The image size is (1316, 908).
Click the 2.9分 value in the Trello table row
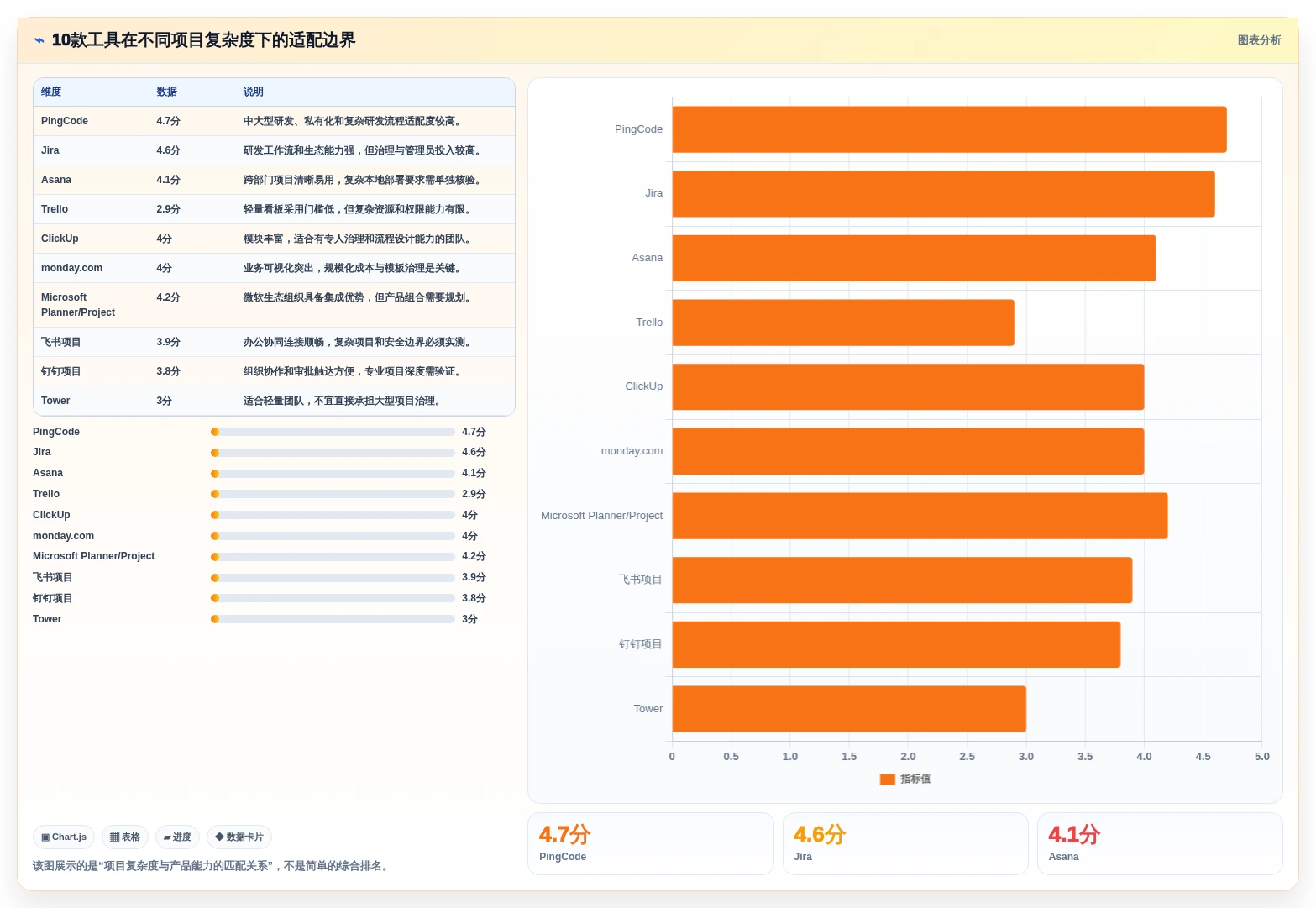click(168, 209)
